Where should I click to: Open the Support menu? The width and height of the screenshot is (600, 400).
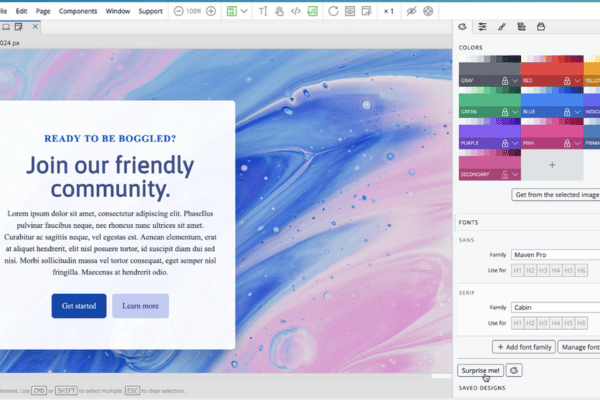click(150, 11)
